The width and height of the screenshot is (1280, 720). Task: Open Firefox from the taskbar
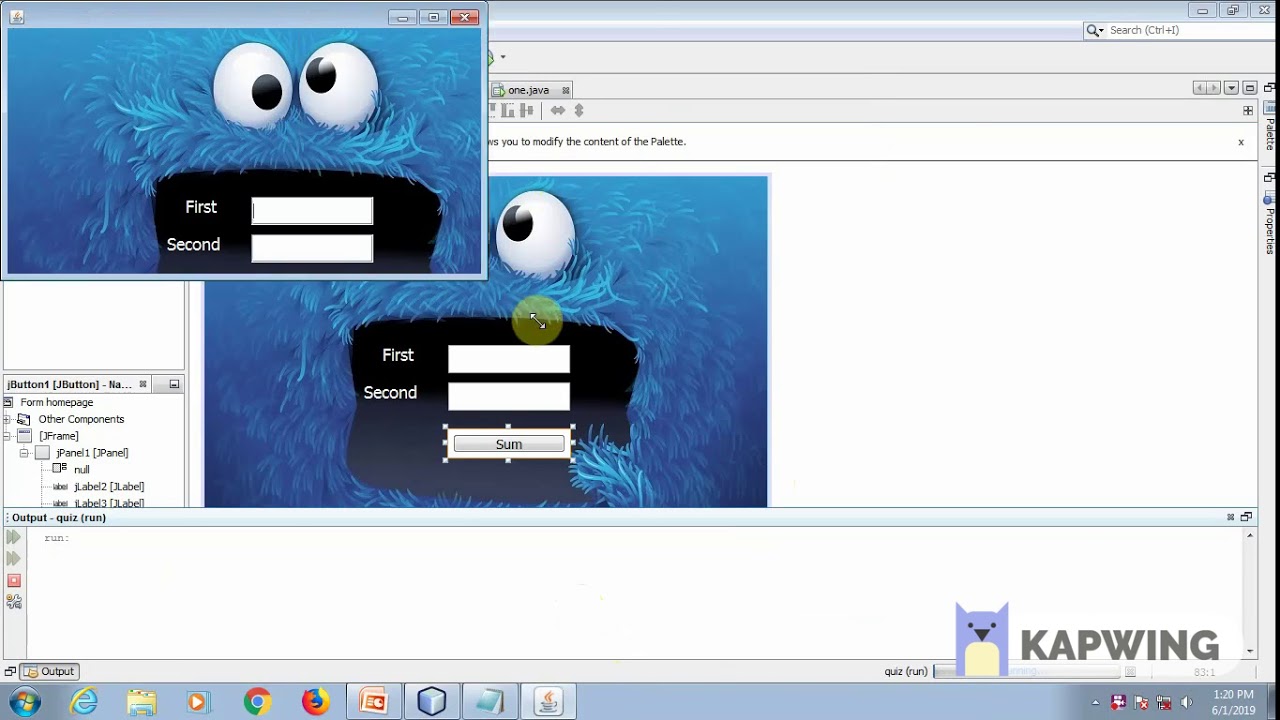[x=315, y=702]
